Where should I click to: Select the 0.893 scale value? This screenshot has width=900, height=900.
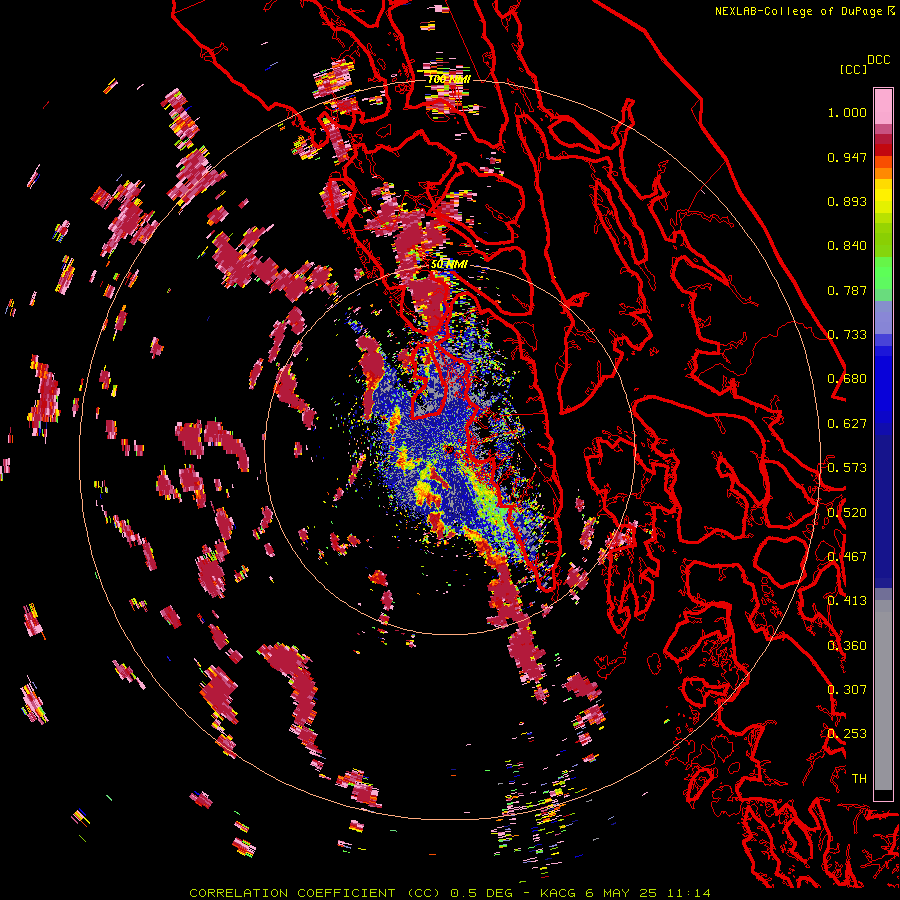(x=847, y=201)
